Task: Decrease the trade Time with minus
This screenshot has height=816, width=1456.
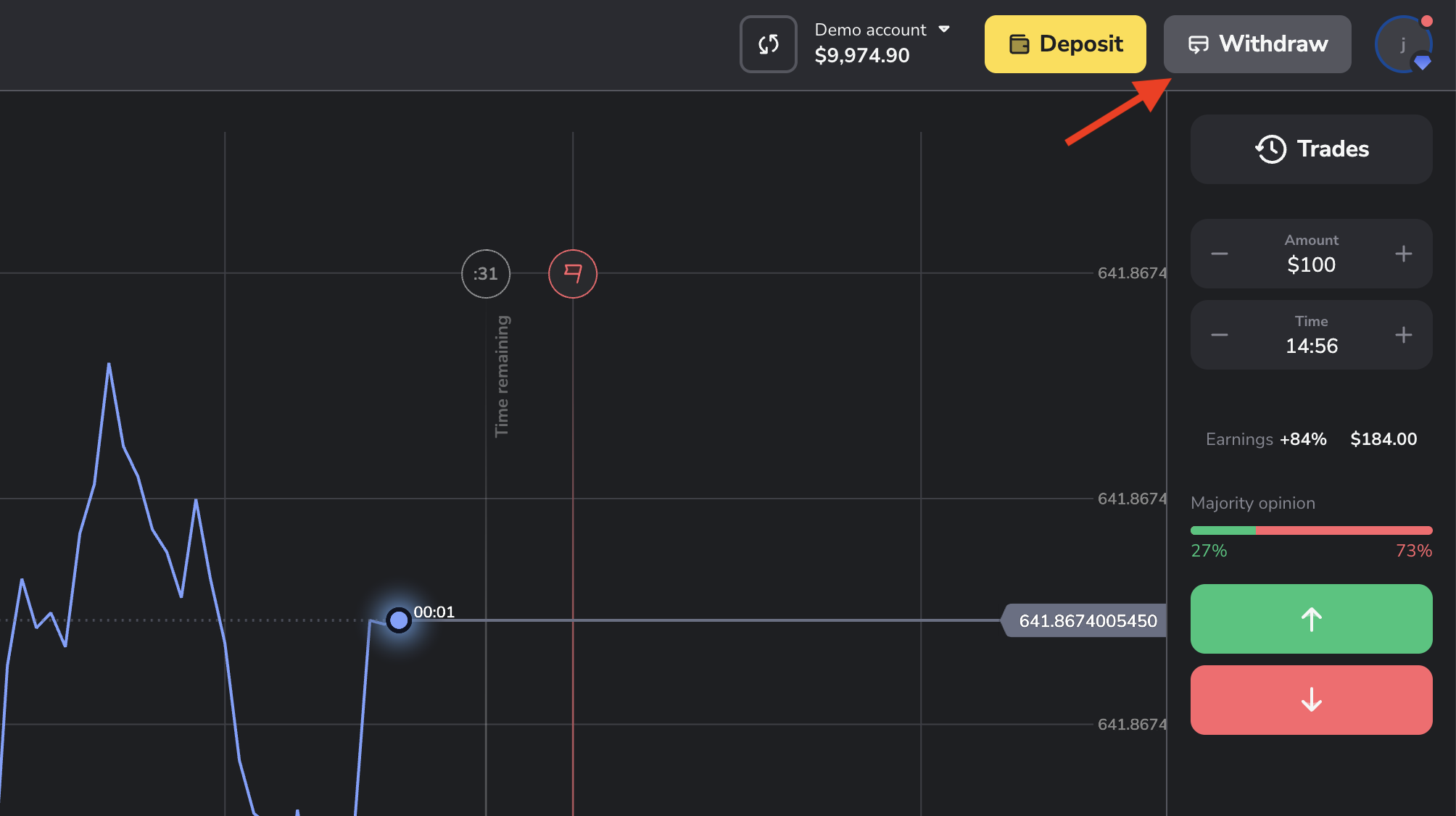Action: click(1220, 335)
